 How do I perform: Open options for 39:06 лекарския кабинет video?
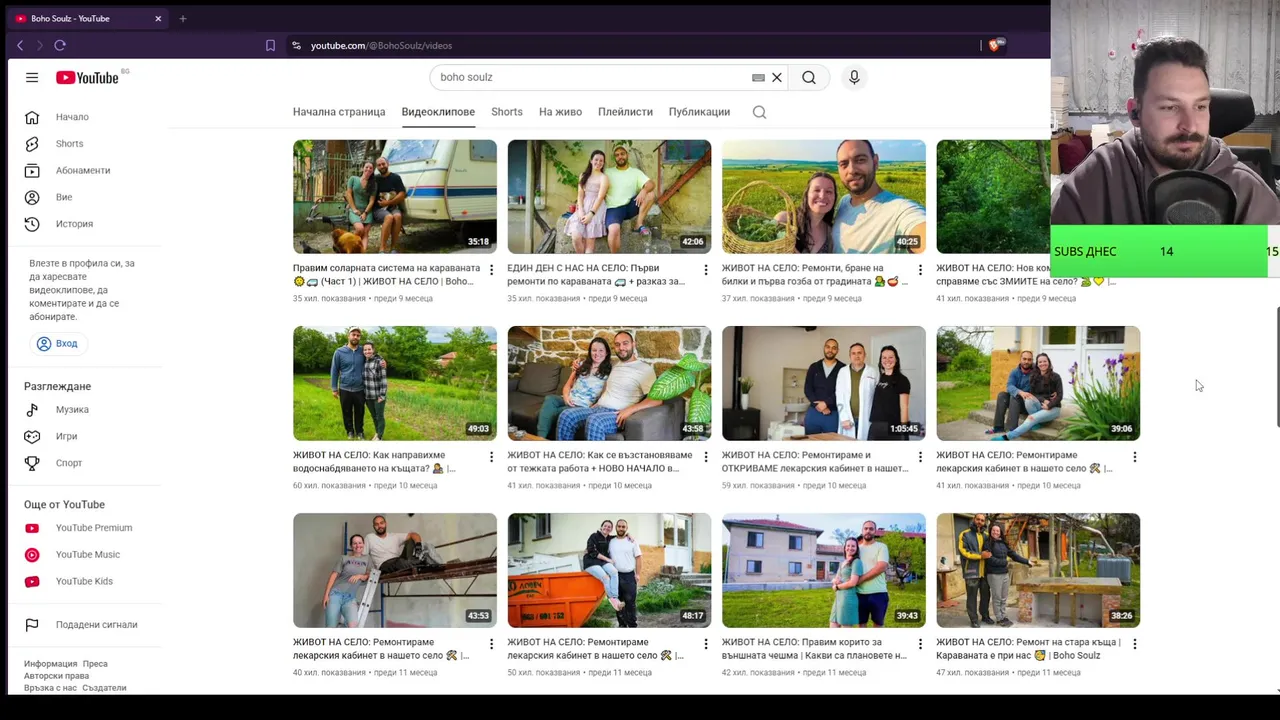pos(1135,457)
